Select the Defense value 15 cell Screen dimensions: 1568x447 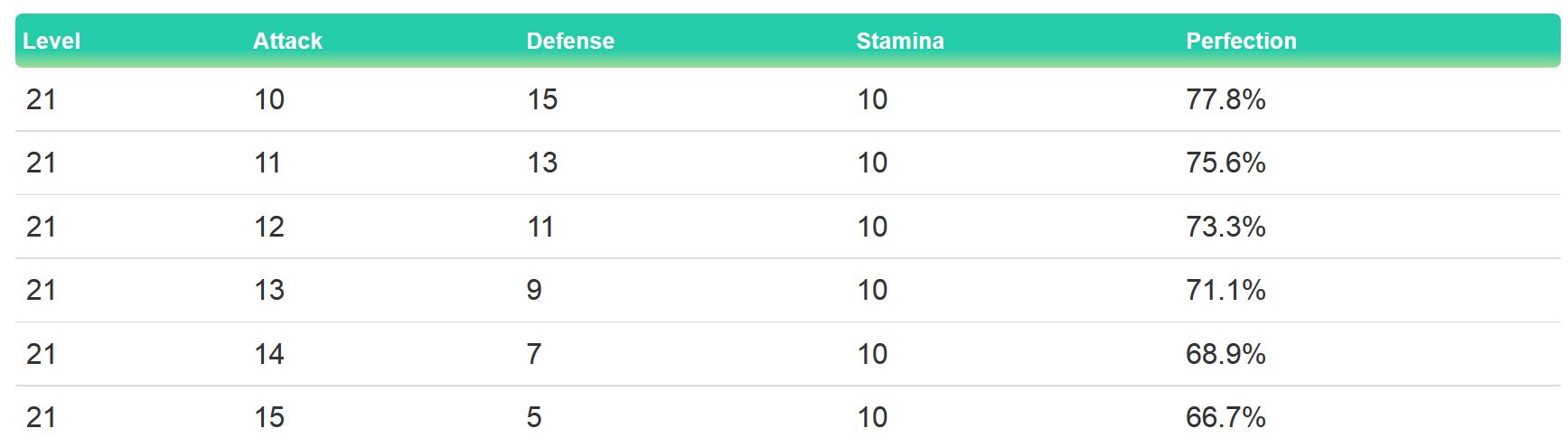[542, 99]
